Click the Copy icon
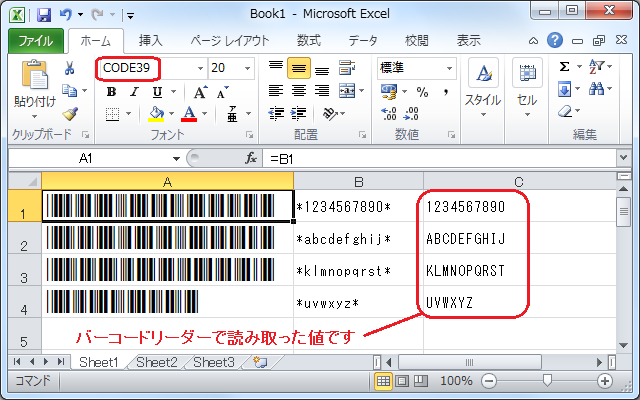The height and width of the screenshot is (400, 640). point(69,91)
